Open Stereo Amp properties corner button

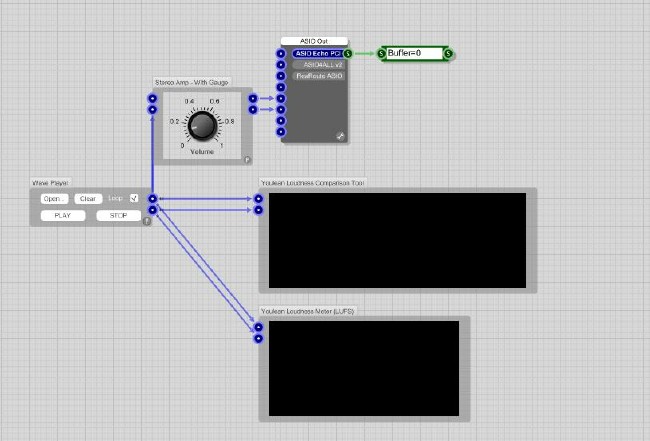coord(247,159)
